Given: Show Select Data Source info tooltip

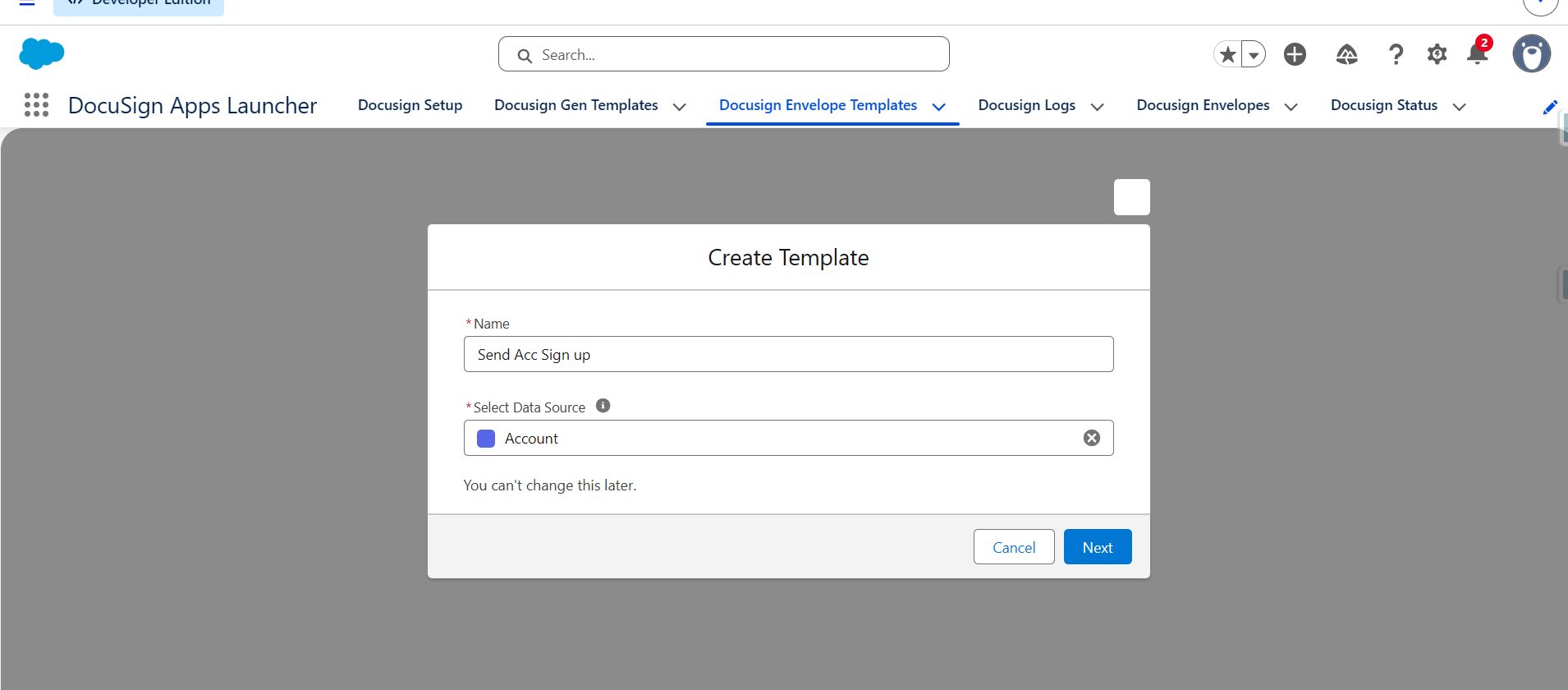Looking at the screenshot, I should click(x=603, y=406).
